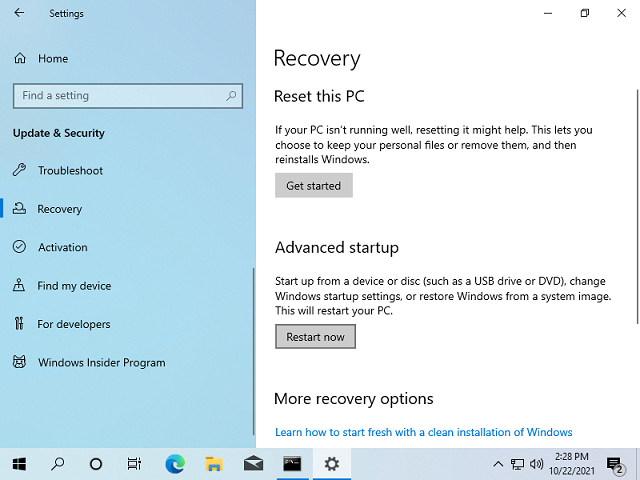Image resolution: width=640 pixels, height=480 pixels.
Task: Switch to the Command Prompt taskbar window
Action: (x=292, y=464)
